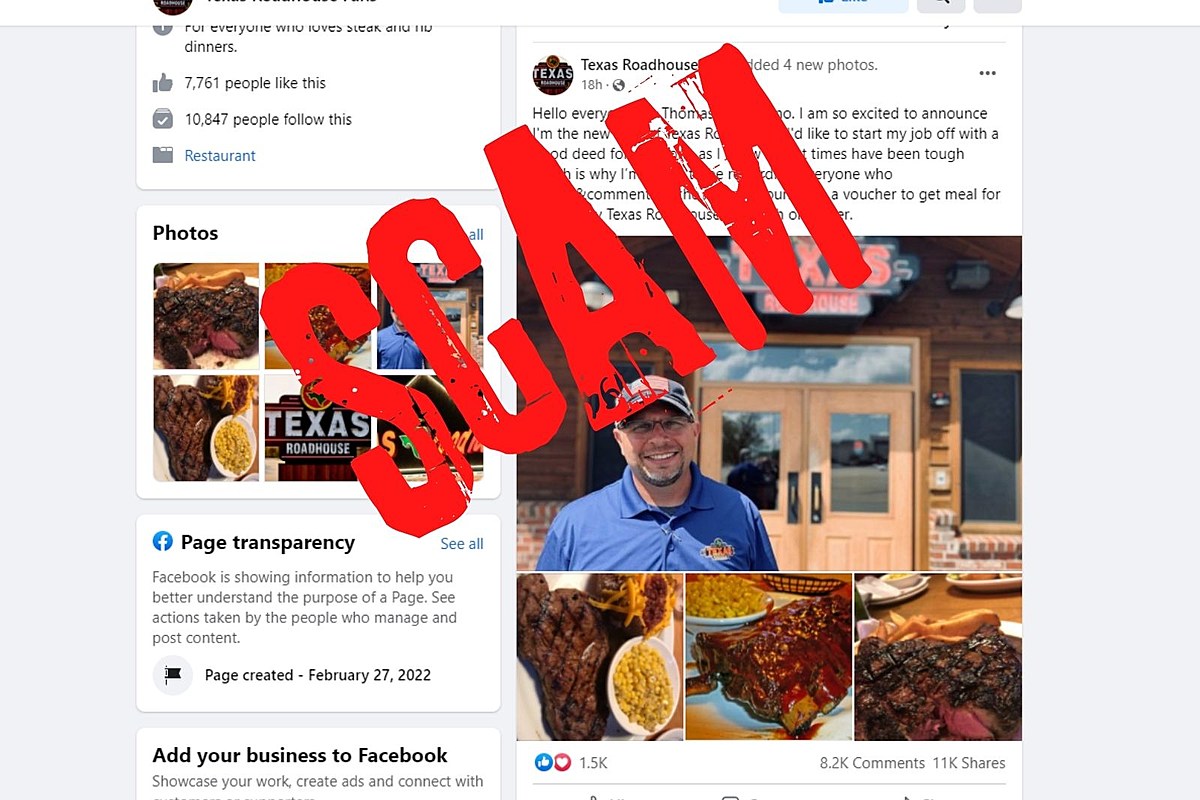Open the Restaurant category link
The height and width of the screenshot is (800, 1200).
coord(220,155)
